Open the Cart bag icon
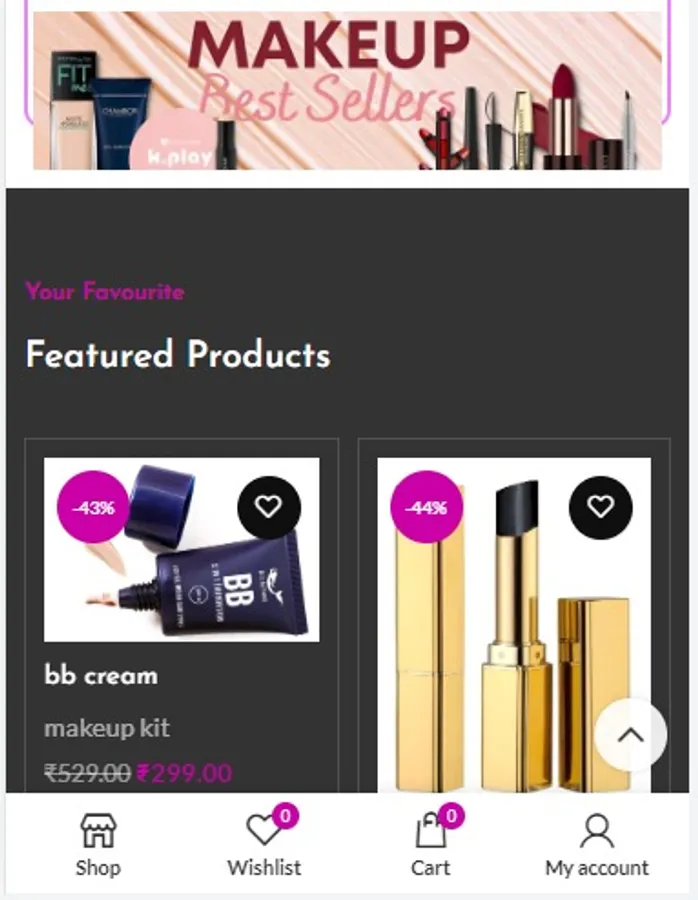This screenshot has height=900, width=698. (x=430, y=830)
